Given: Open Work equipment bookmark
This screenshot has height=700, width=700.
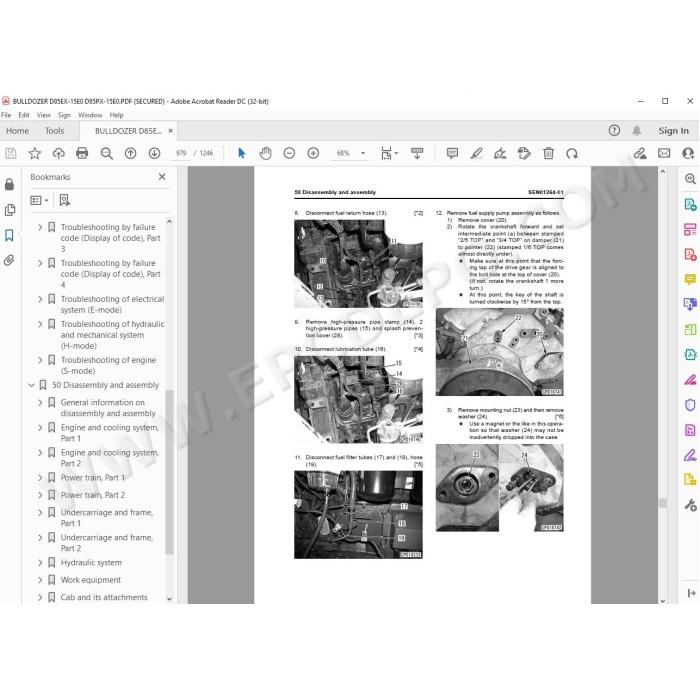Looking at the screenshot, I should [x=91, y=580].
